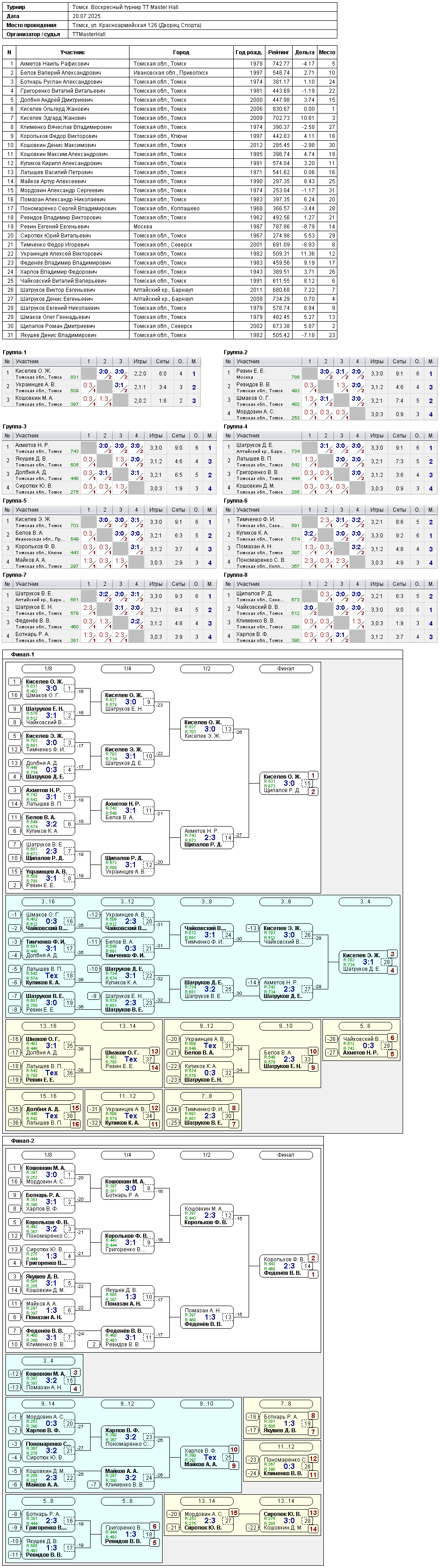Click the '3...8' round header in Финал-1

click(207, 902)
